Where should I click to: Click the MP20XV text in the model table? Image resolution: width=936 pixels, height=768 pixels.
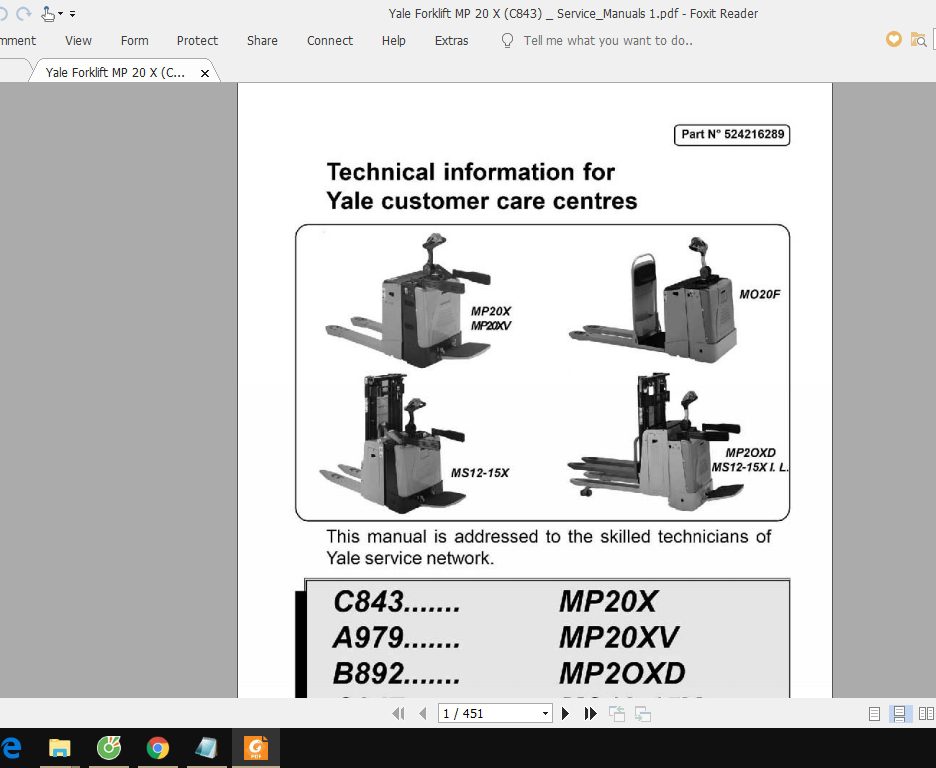(619, 637)
